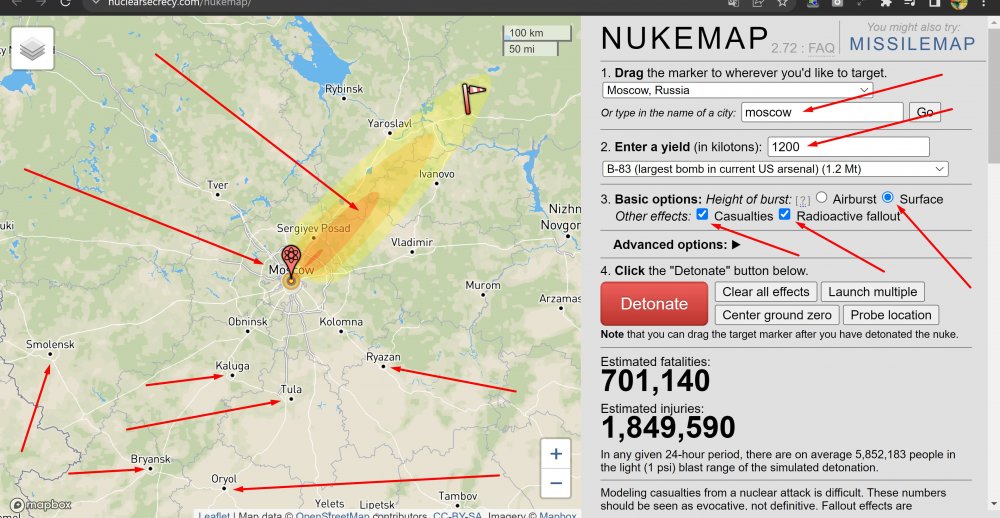Click the Mapbox logo on the map
The image size is (1000, 518).
coord(41,505)
